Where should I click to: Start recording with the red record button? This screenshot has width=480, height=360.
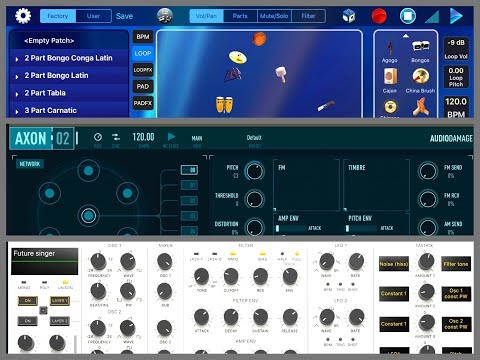pos(379,16)
